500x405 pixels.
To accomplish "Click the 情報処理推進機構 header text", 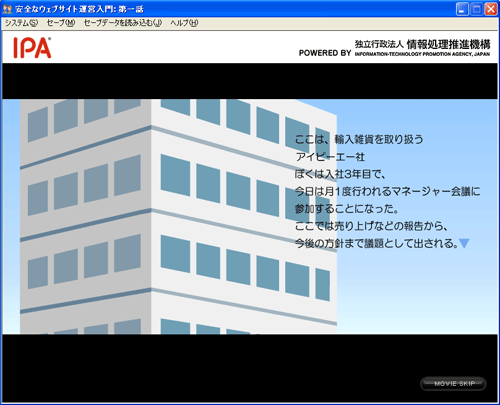I will click(448, 44).
